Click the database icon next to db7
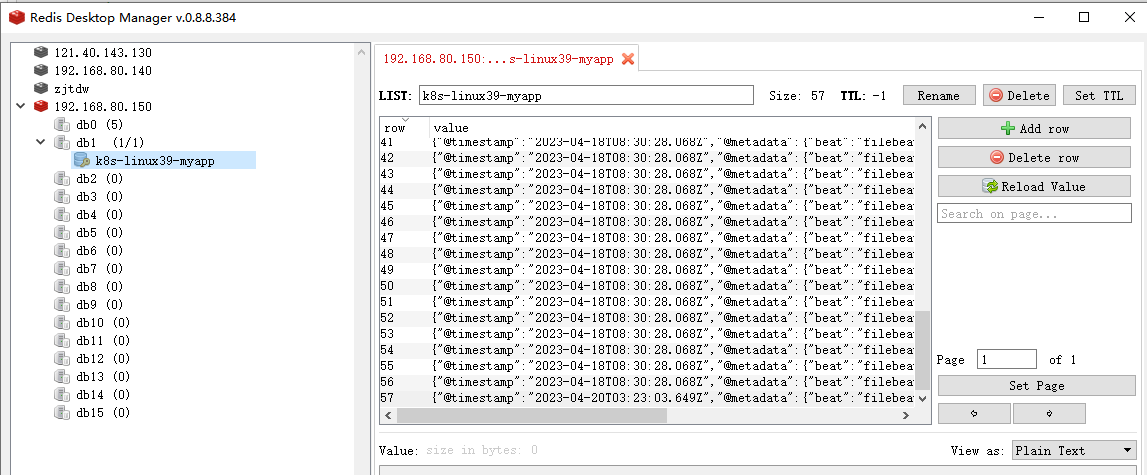The image size is (1147, 475). (x=61, y=268)
